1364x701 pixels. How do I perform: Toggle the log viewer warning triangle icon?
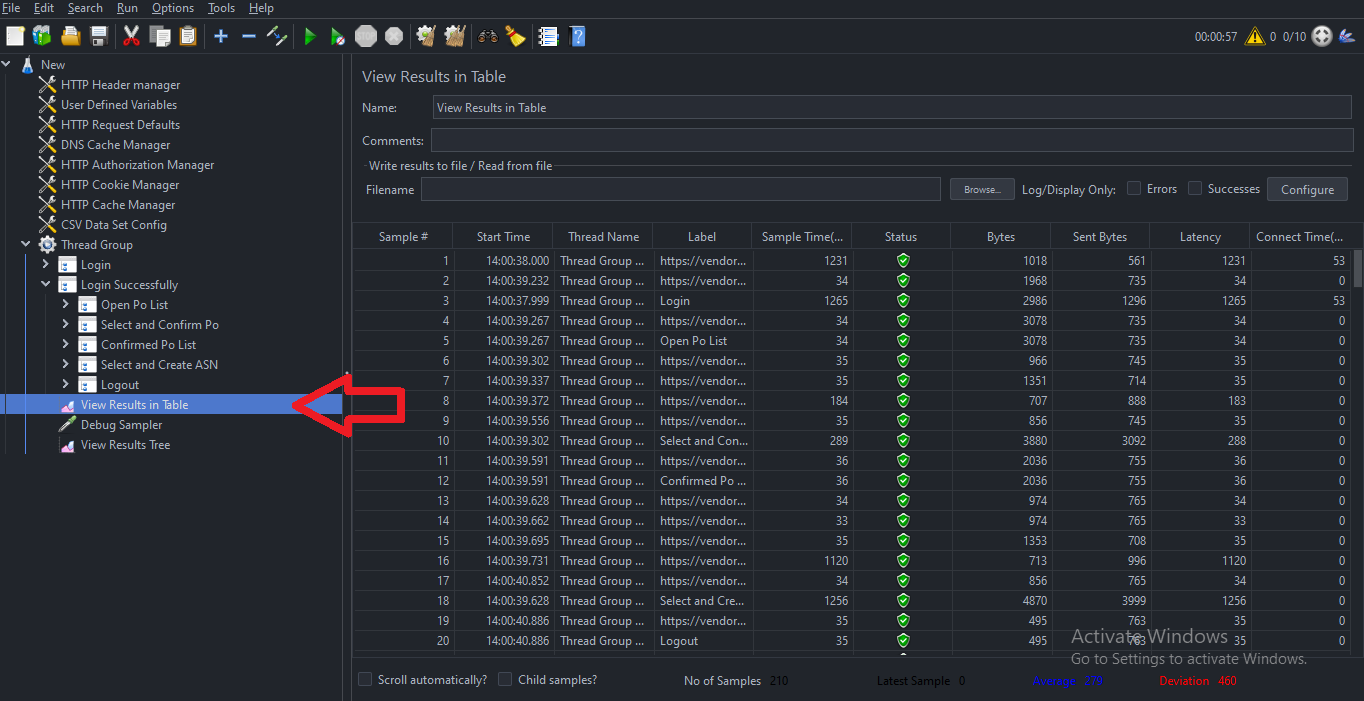(x=1254, y=36)
